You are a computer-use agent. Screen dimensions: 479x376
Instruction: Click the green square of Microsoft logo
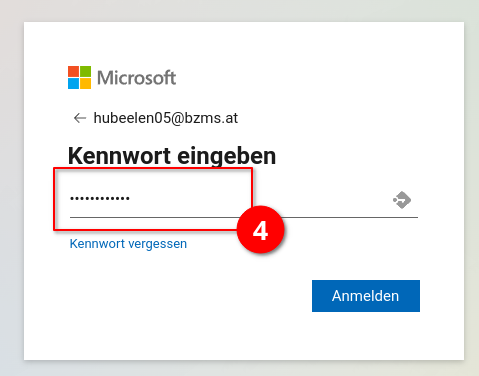(85, 71)
